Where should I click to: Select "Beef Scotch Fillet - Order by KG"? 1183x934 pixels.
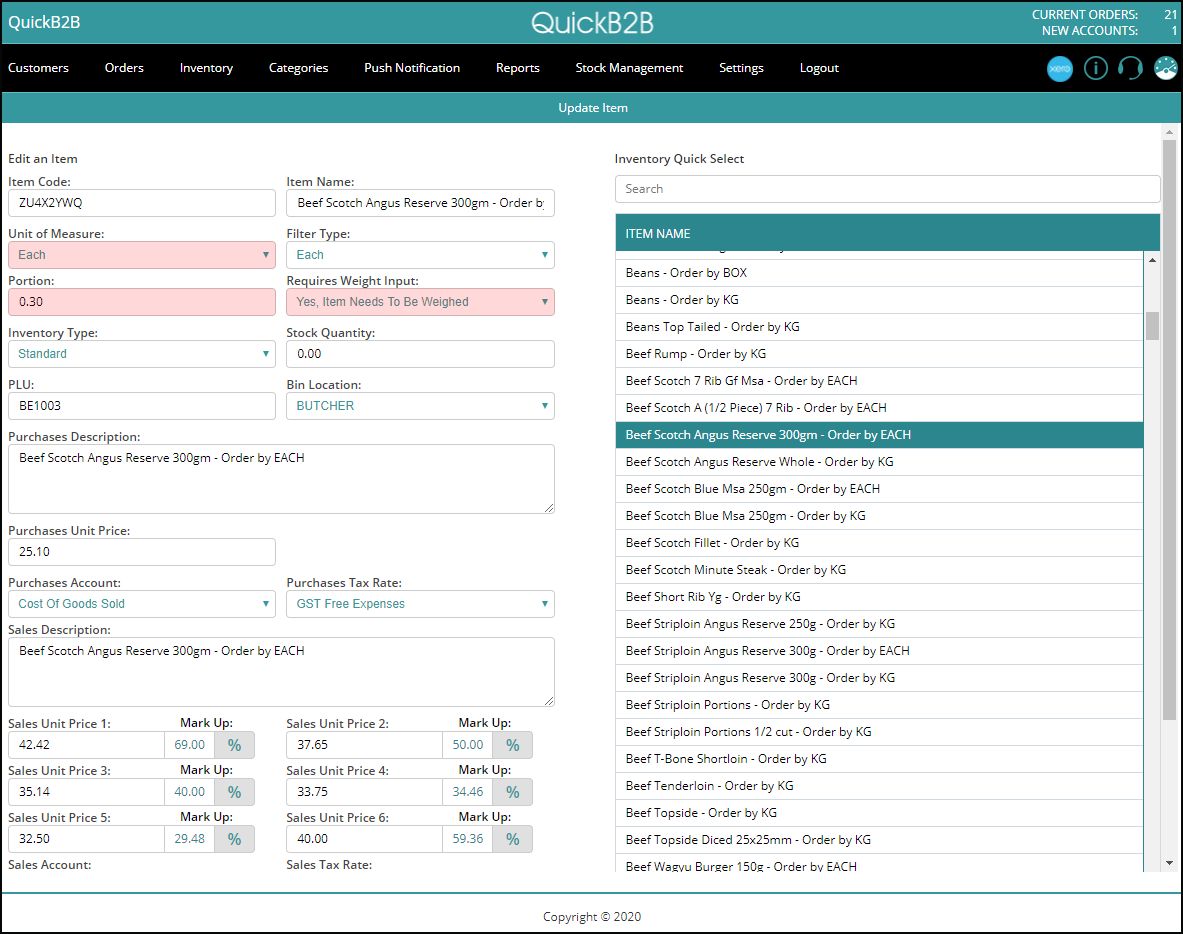click(x=879, y=543)
